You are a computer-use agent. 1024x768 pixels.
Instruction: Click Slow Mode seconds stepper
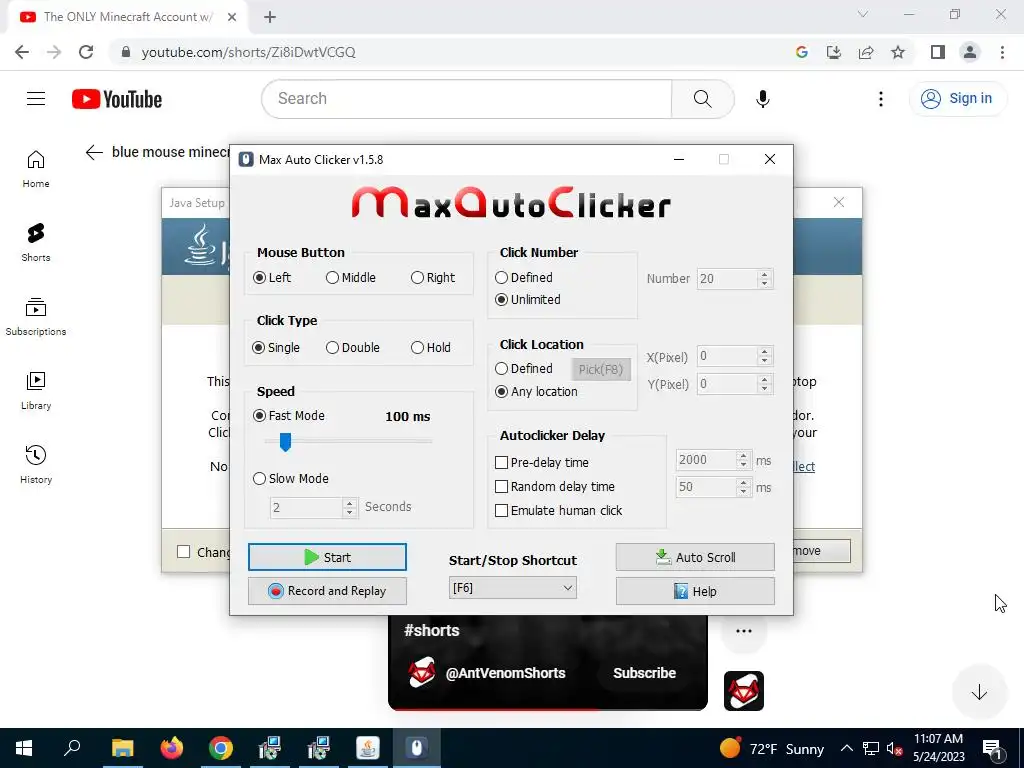click(x=350, y=507)
